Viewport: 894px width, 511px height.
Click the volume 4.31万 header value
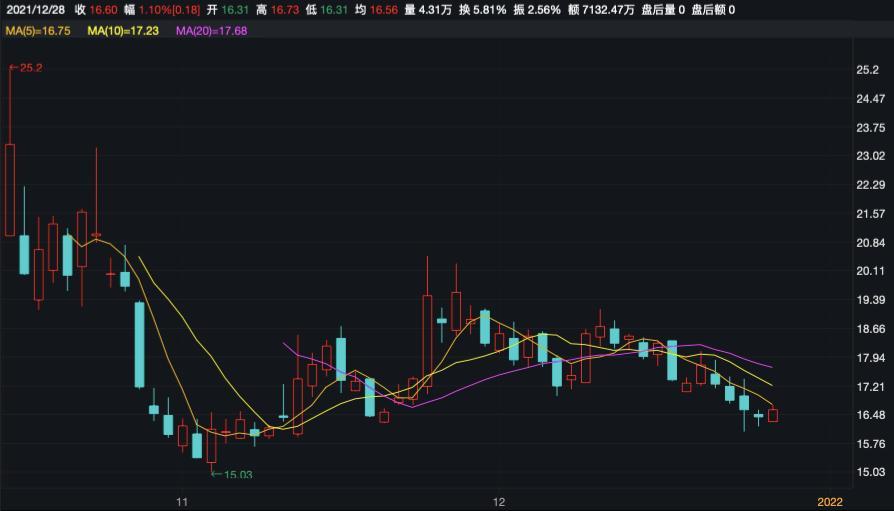(435, 10)
